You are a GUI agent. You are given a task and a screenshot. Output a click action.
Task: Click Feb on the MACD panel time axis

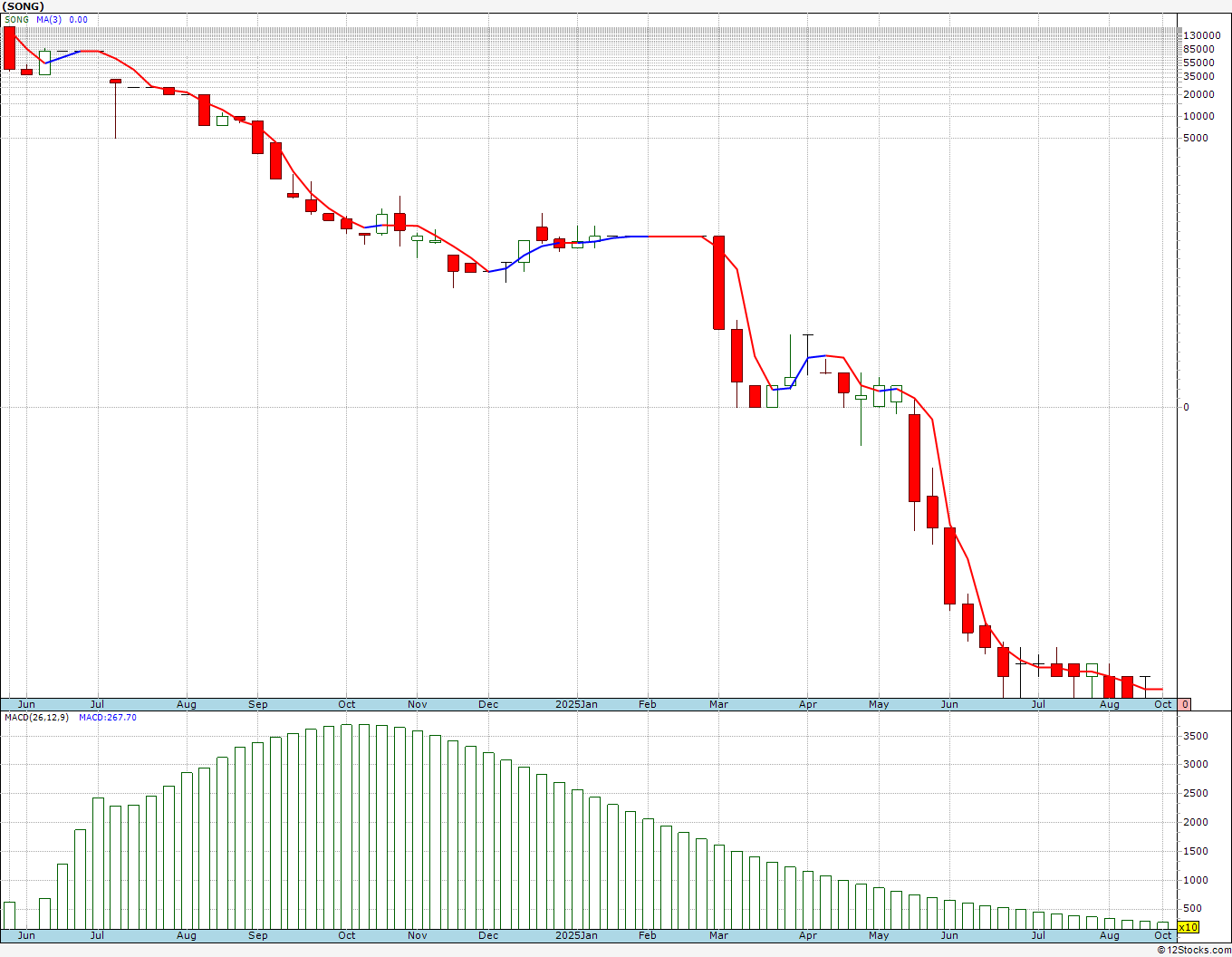tap(648, 935)
